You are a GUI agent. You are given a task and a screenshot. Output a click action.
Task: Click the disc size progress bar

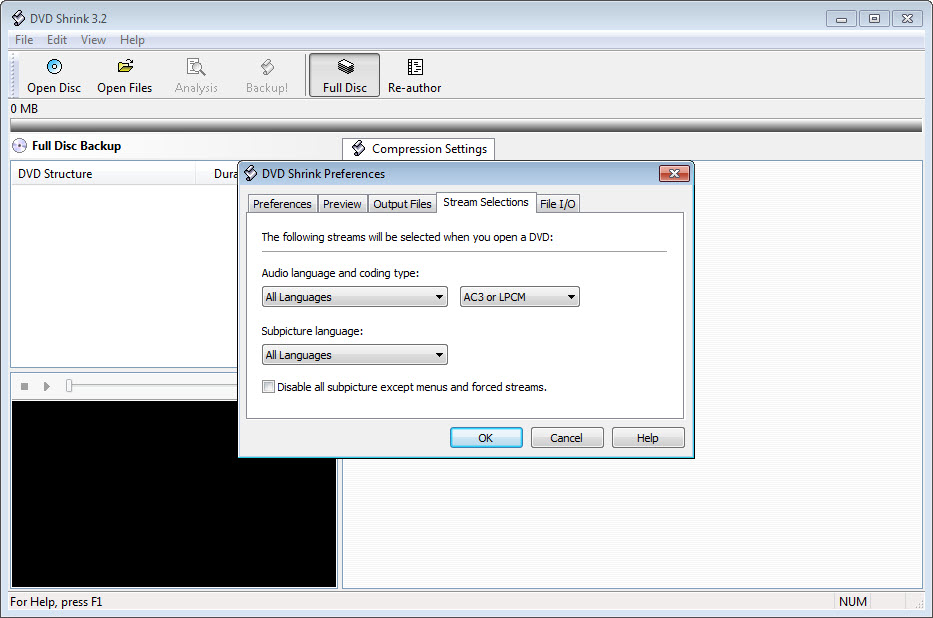(466, 125)
